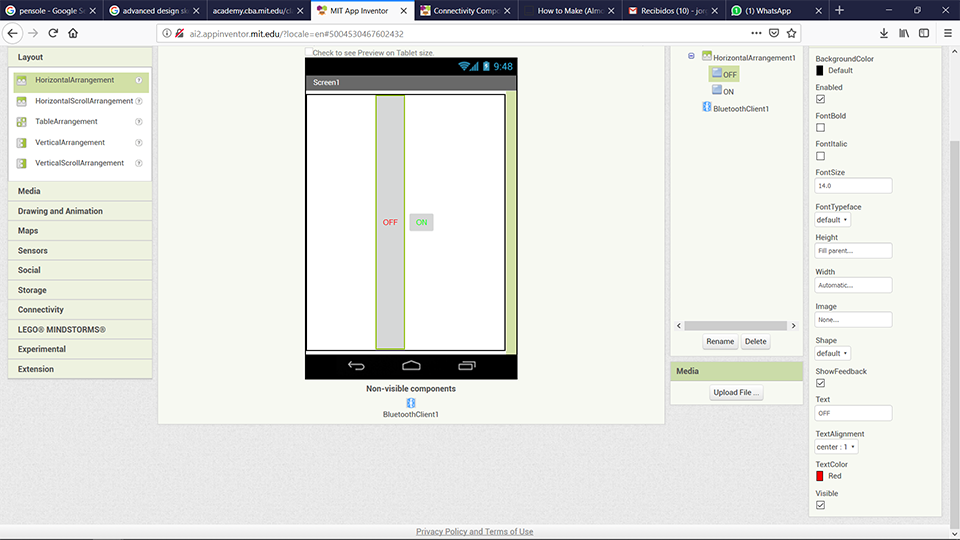Switch to advanced design tab
Viewport: 960px width, 540px height.
[155, 10]
